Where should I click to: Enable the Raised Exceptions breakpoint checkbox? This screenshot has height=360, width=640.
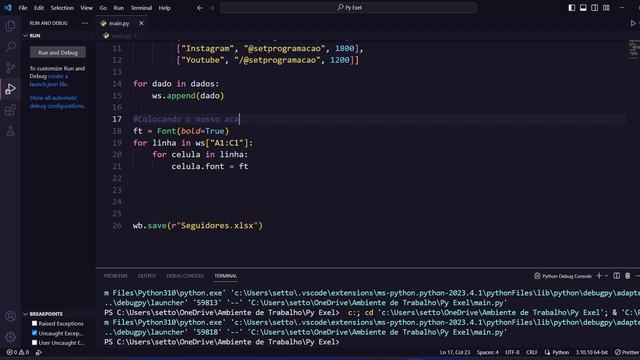coord(34,323)
